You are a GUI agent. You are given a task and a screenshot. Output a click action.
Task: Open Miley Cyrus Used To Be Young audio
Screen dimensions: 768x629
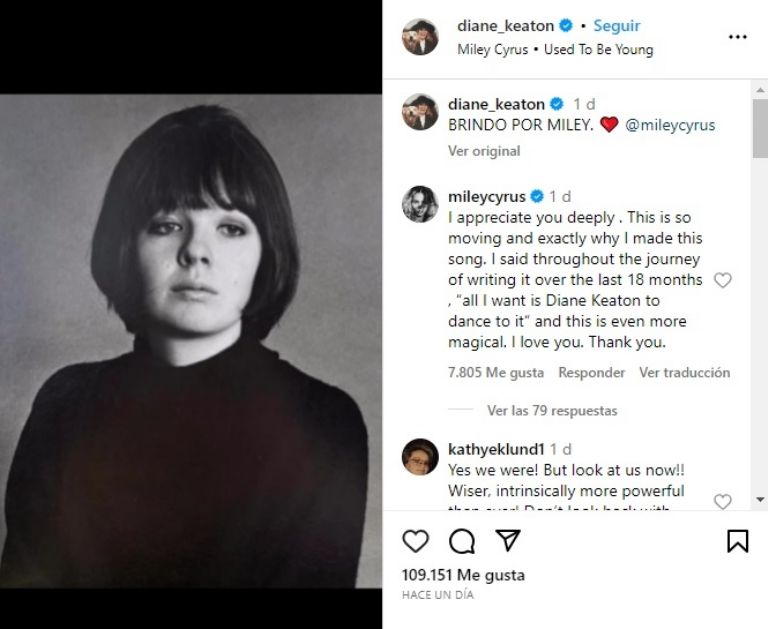[x=555, y=49]
